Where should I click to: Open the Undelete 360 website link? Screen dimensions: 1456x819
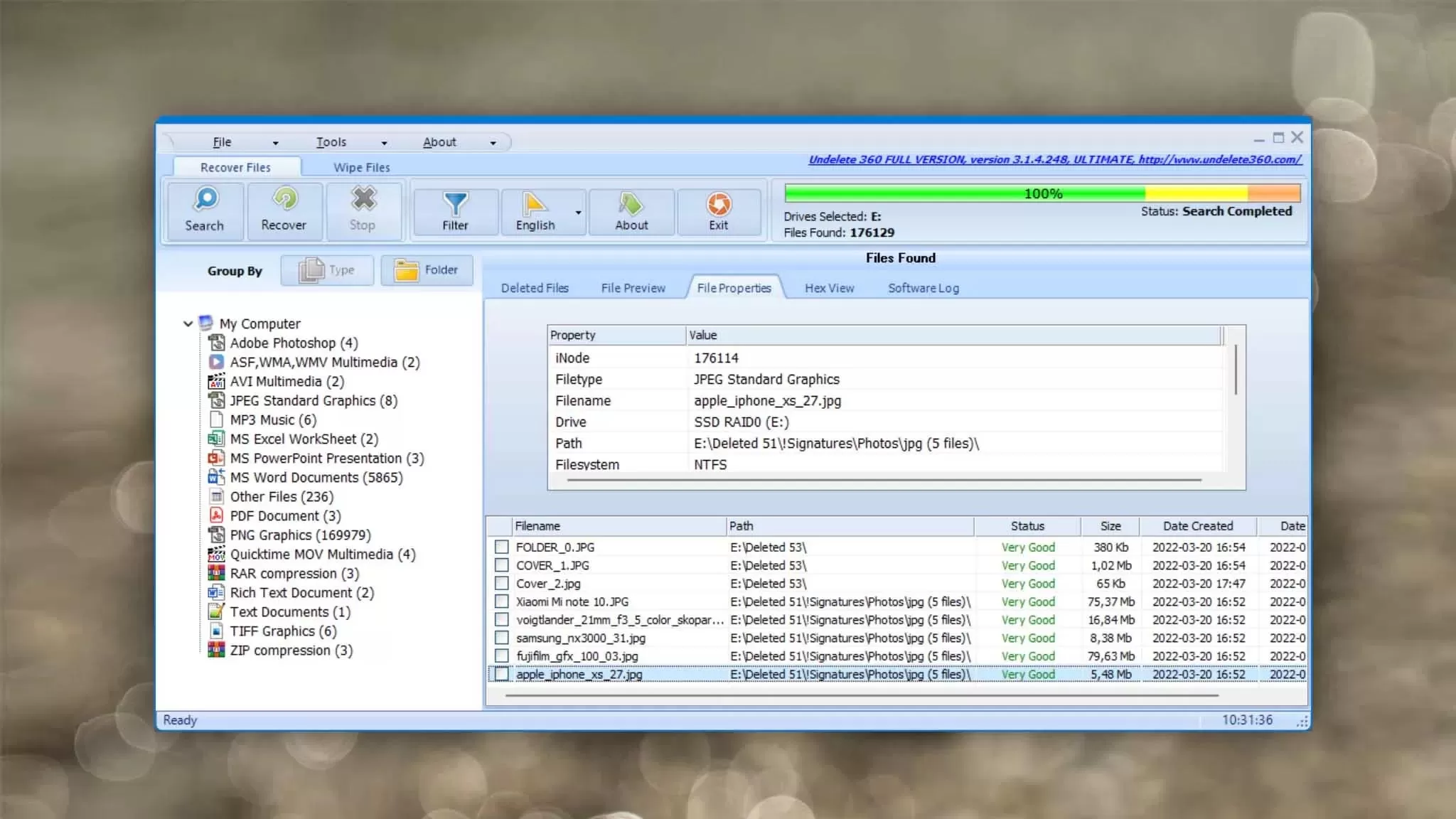point(1054,160)
